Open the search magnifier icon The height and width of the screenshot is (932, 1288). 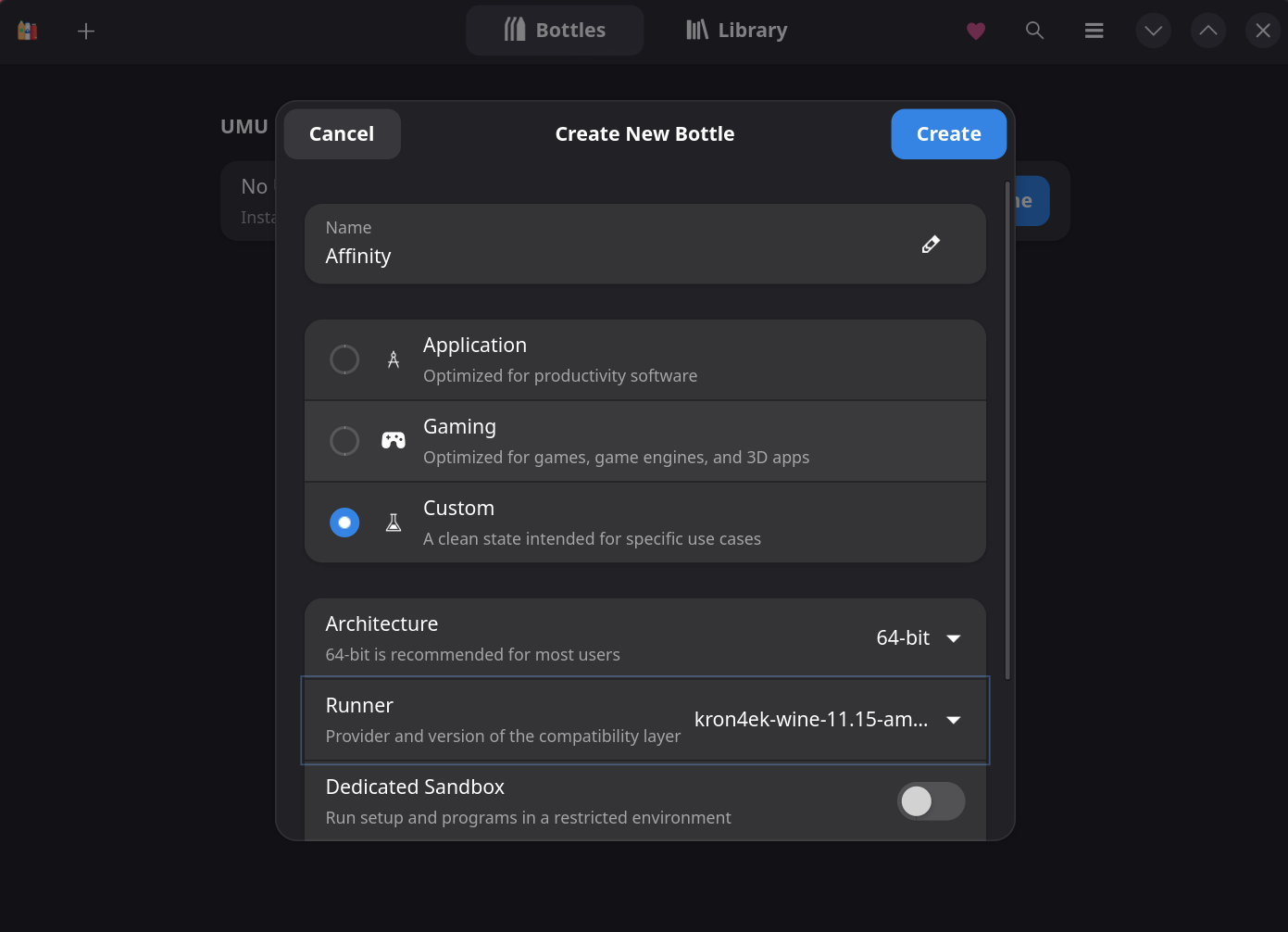[1035, 31]
